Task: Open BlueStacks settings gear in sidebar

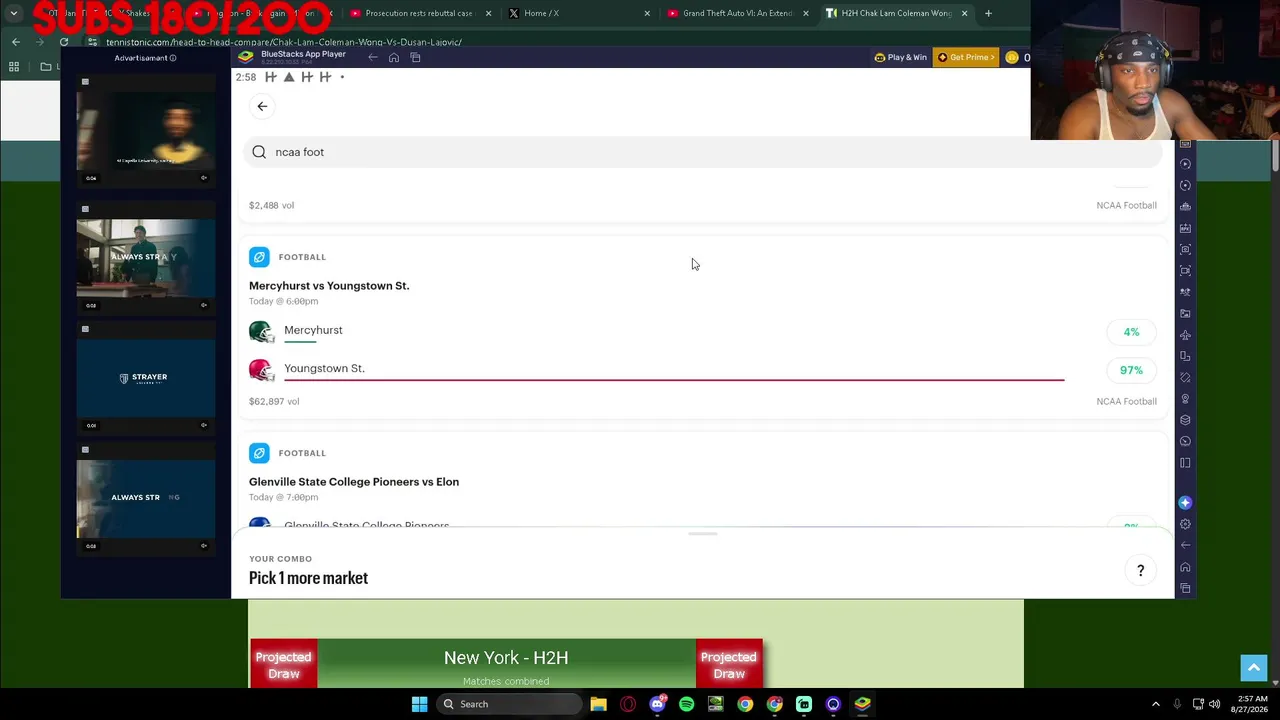Action: point(1185,524)
